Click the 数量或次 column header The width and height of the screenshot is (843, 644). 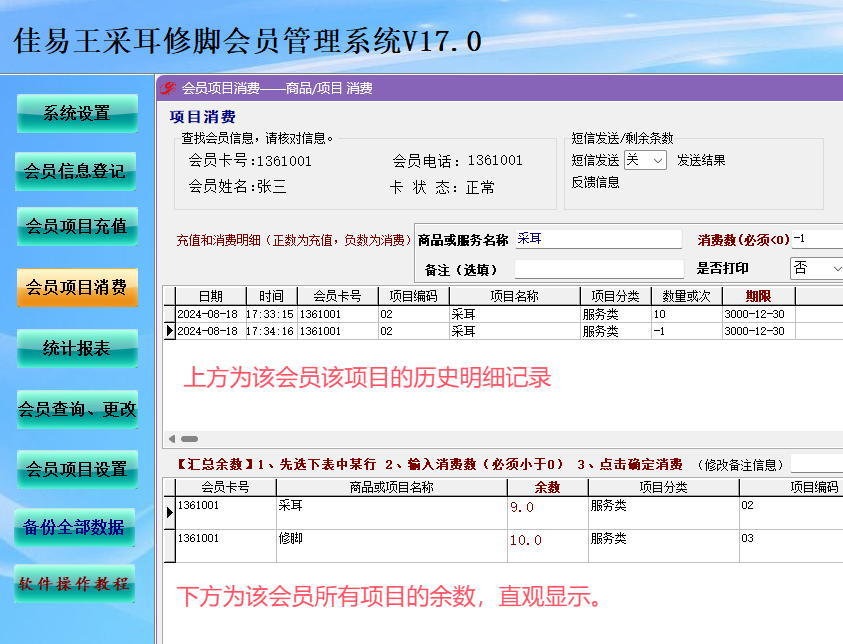pos(687,296)
